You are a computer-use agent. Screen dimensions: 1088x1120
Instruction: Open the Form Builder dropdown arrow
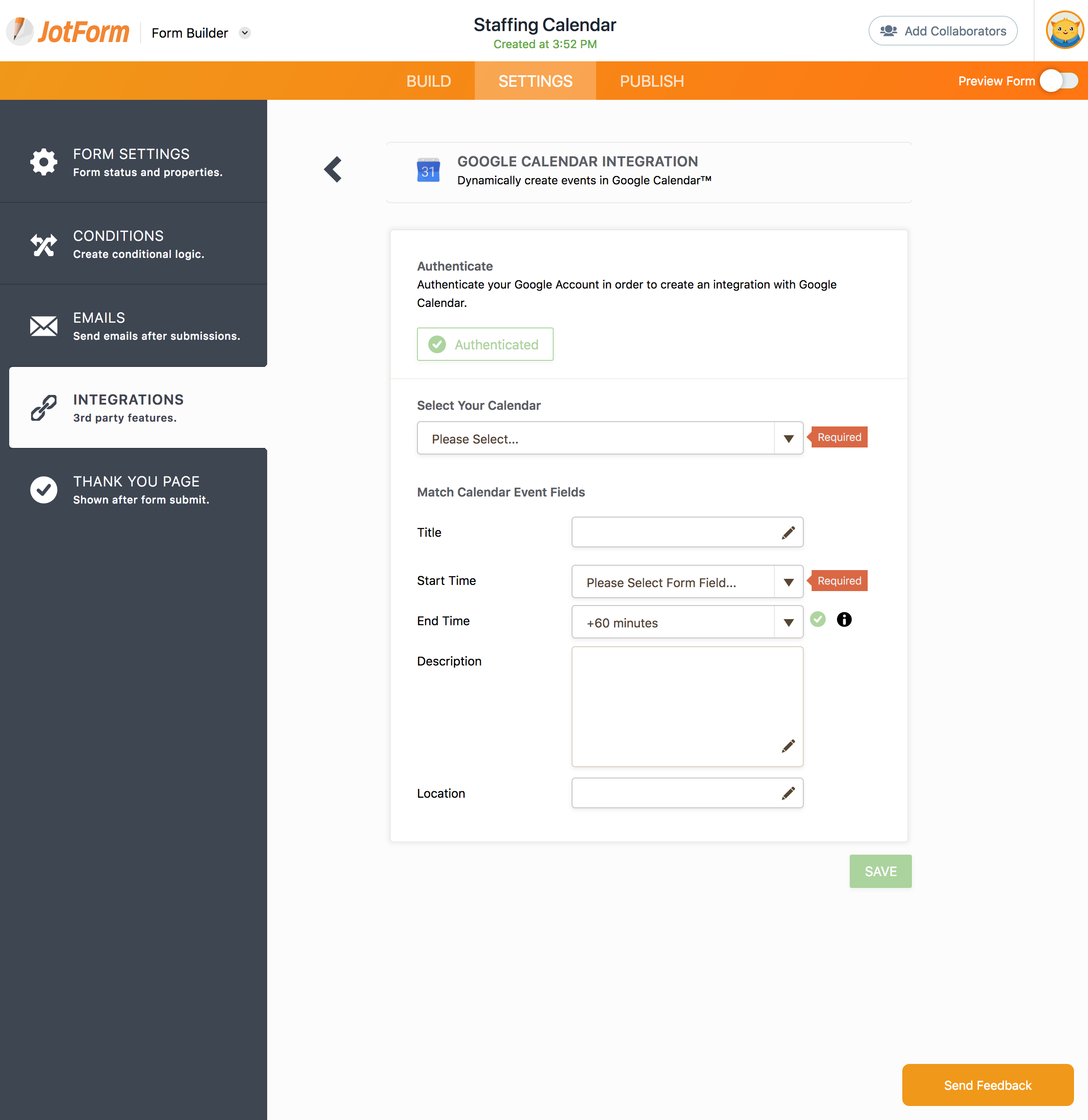tap(245, 32)
